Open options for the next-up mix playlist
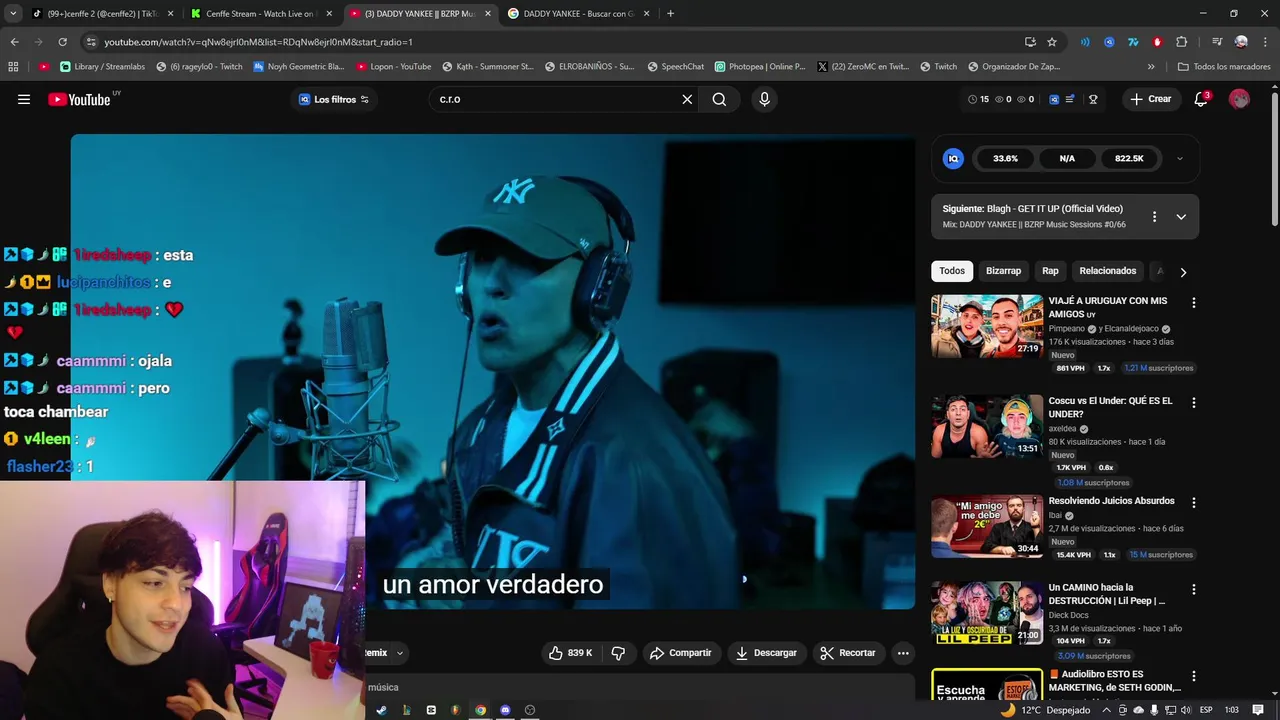The image size is (1280, 720). tap(1154, 217)
